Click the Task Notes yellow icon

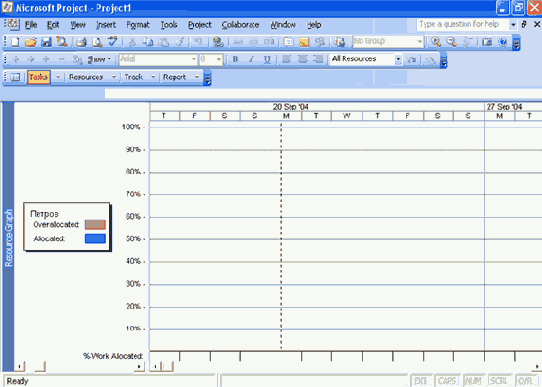[x=304, y=42]
